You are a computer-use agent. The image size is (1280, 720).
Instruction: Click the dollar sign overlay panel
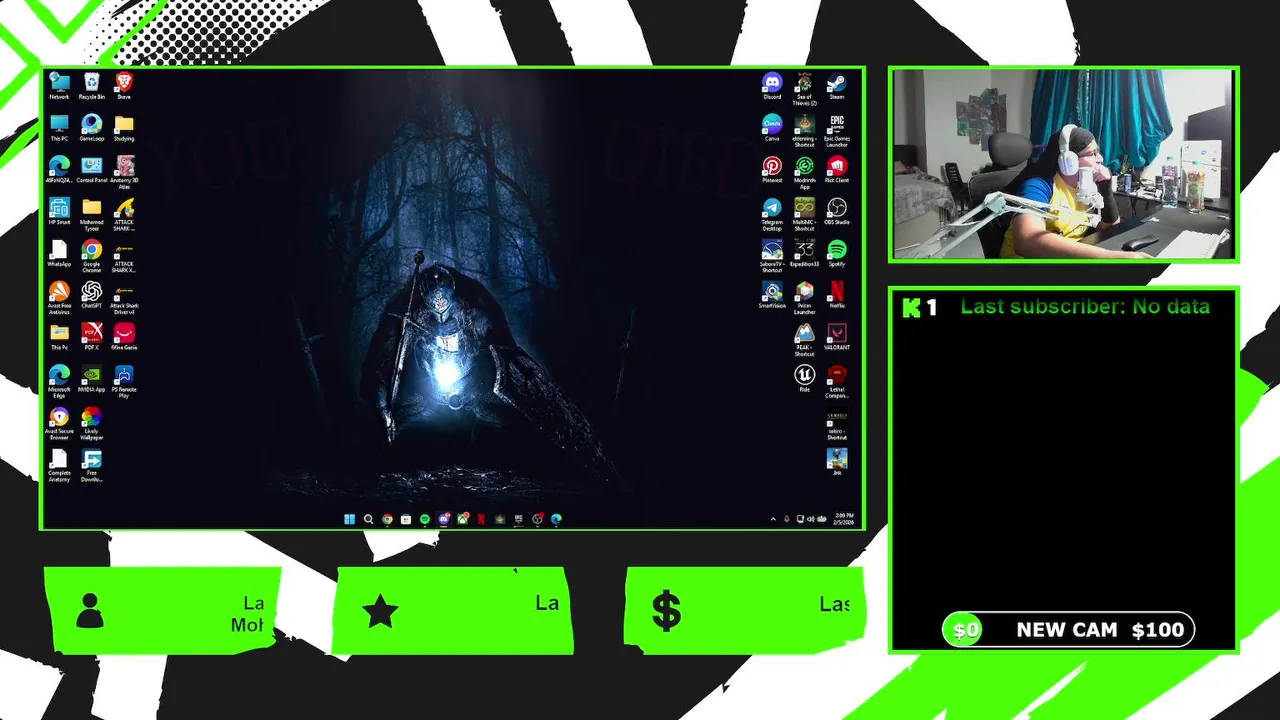click(x=744, y=610)
